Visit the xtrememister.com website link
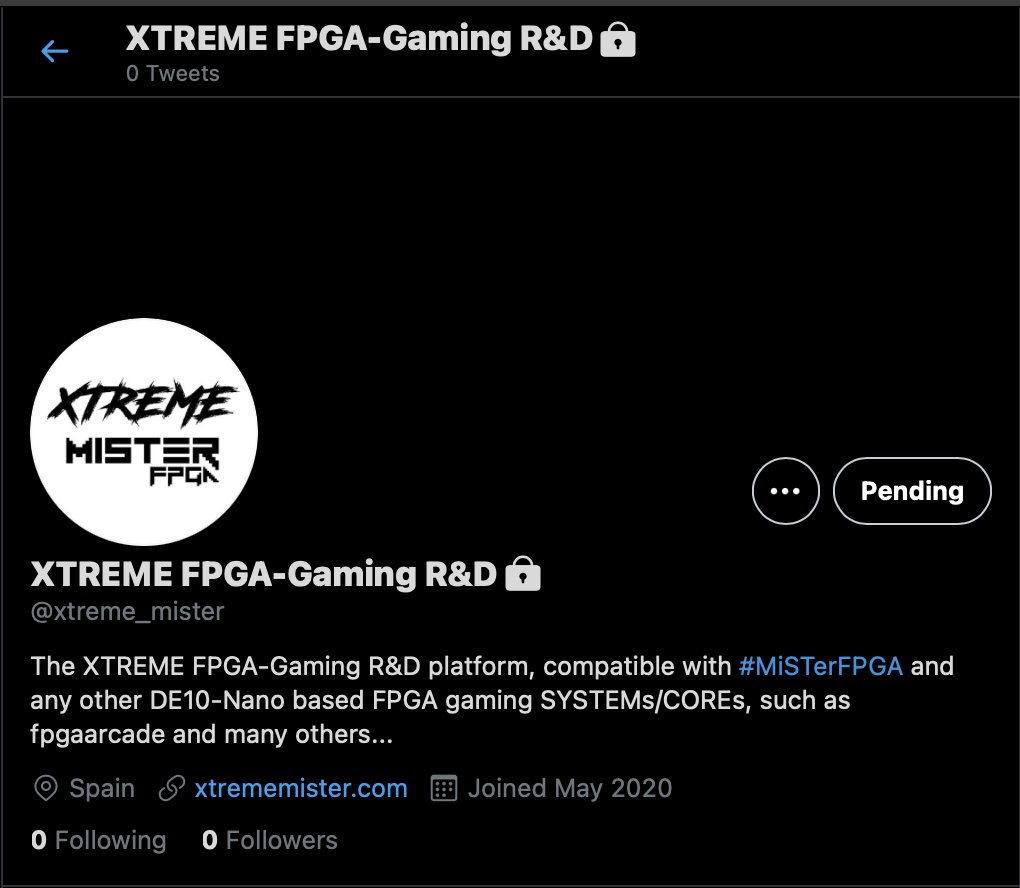This screenshot has height=888, width=1020. pyautogui.click(x=301, y=788)
